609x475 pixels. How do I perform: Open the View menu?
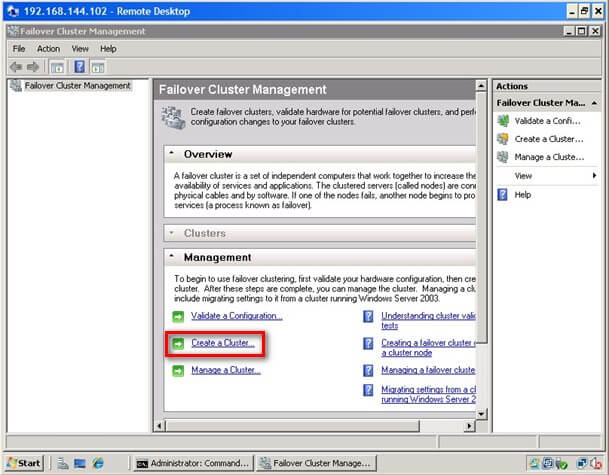pyautogui.click(x=80, y=49)
